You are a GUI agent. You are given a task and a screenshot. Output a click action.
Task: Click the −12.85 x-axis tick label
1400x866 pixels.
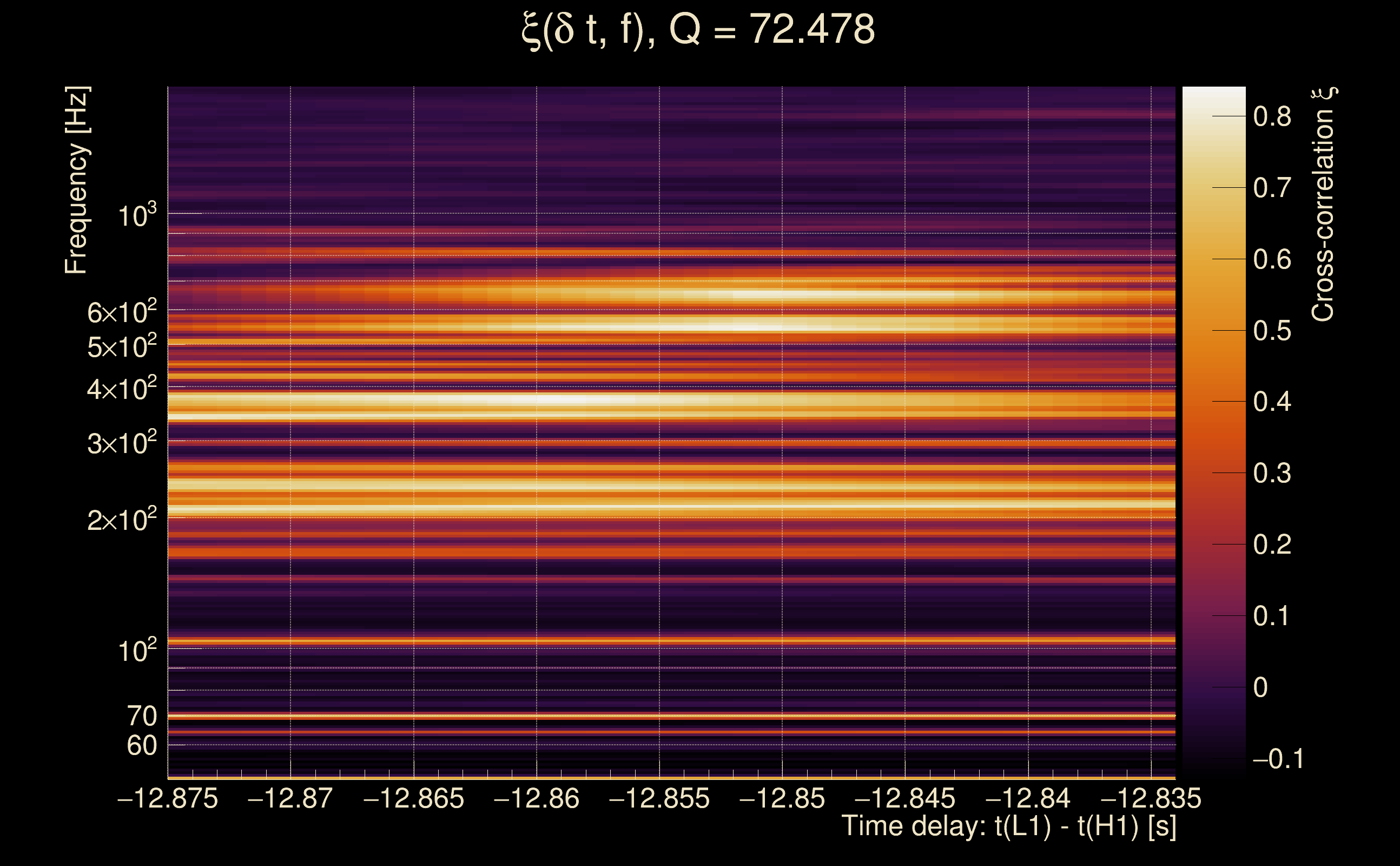[x=782, y=798]
